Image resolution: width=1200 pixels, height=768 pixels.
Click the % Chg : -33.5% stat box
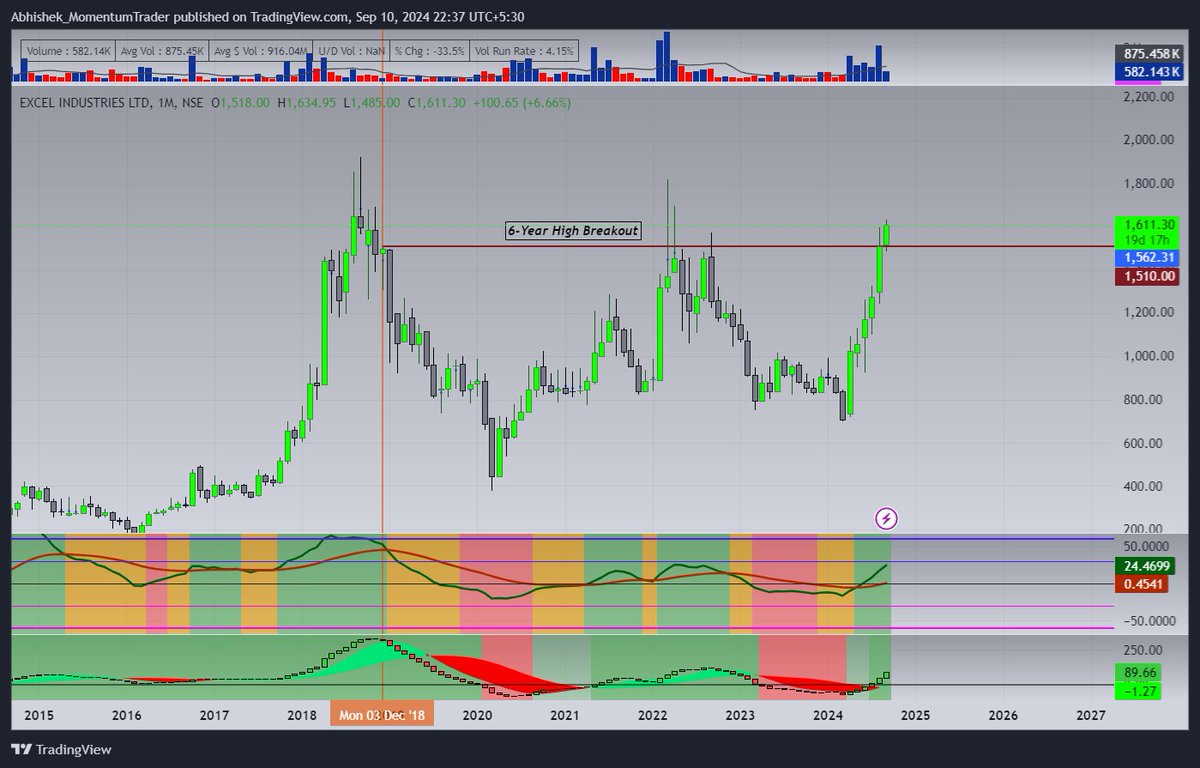click(x=431, y=50)
